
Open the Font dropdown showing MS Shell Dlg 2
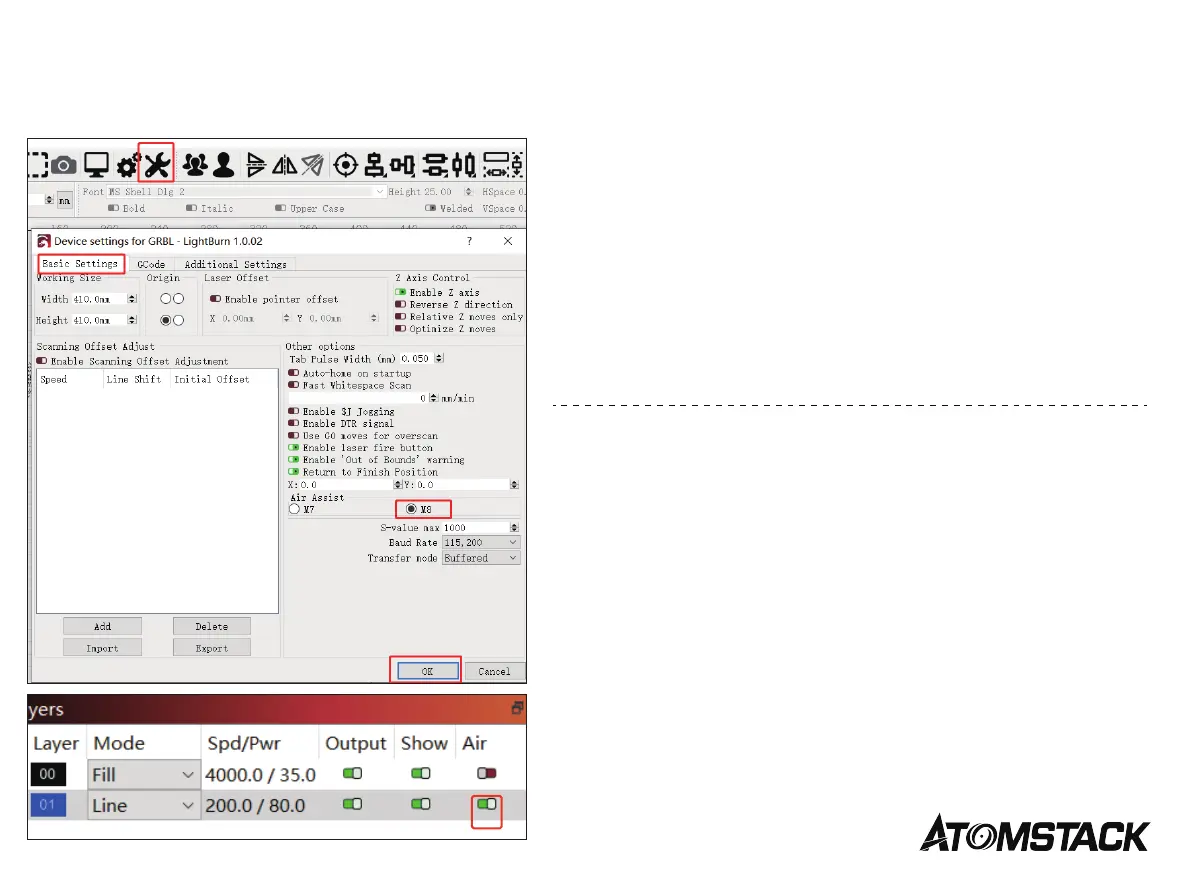click(246, 192)
